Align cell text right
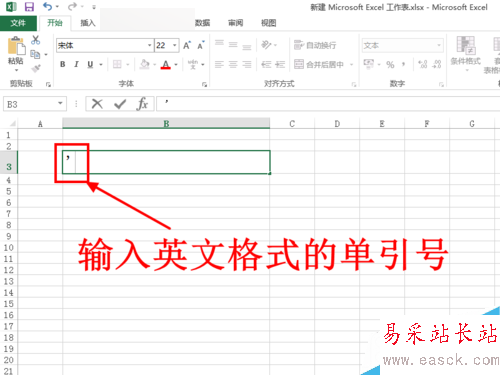This screenshot has height=375, width=500. [247, 64]
